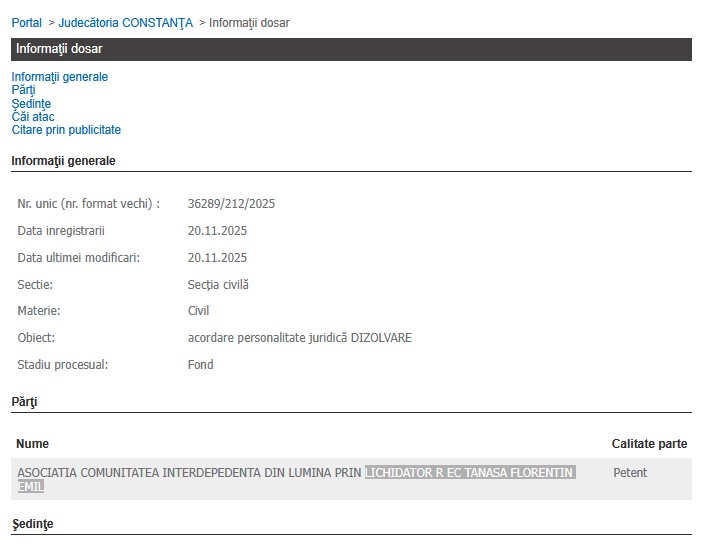Click the Data ultimei modificari date value
This screenshot has height=552, width=717.
[x=217, y=258]
